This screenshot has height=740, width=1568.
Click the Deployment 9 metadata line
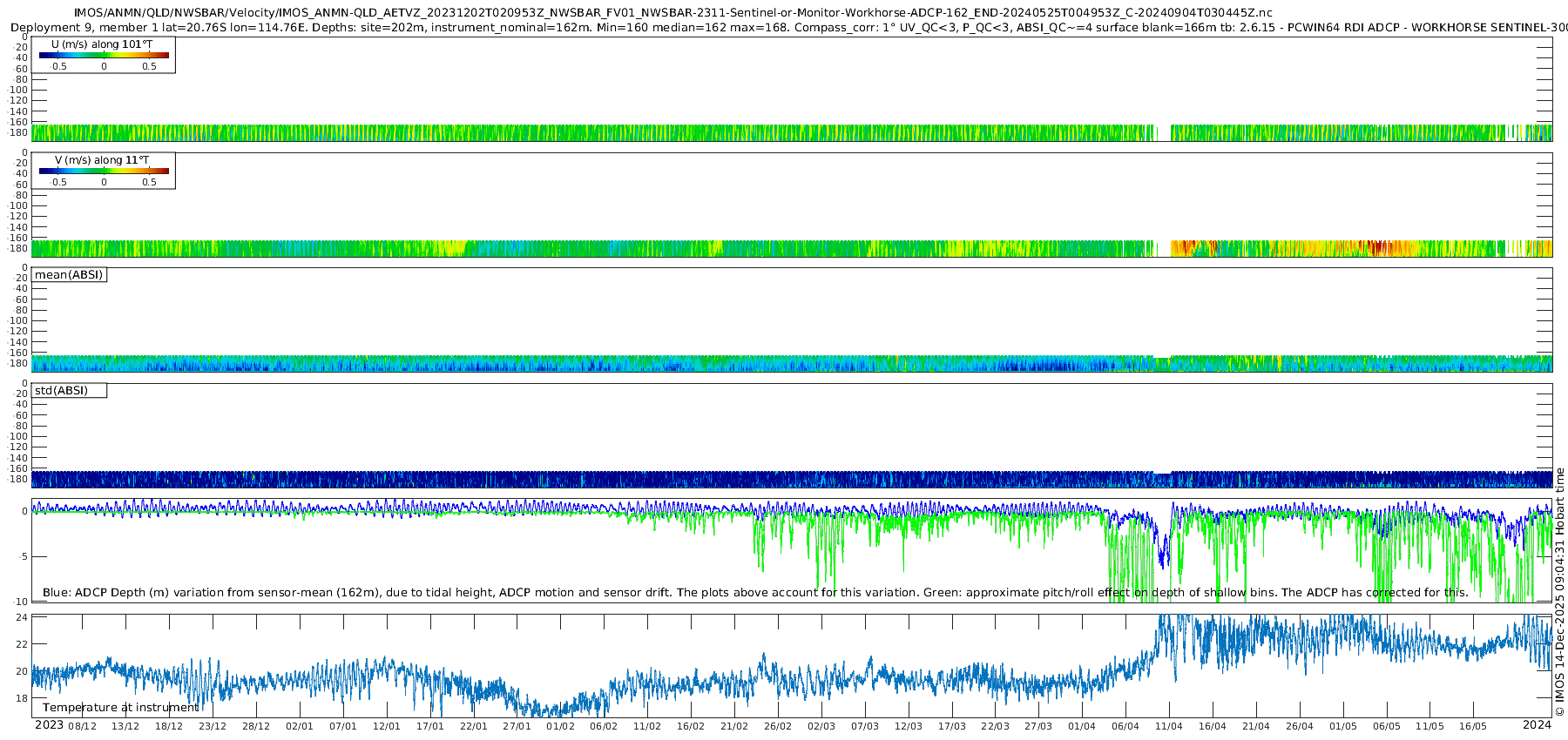click(784, 28)
